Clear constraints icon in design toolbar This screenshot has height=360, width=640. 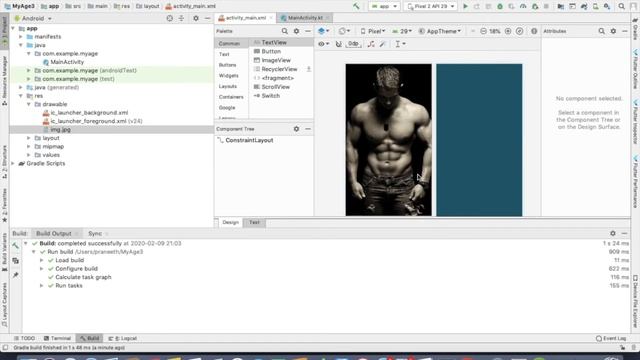click(x=371, y=44)
